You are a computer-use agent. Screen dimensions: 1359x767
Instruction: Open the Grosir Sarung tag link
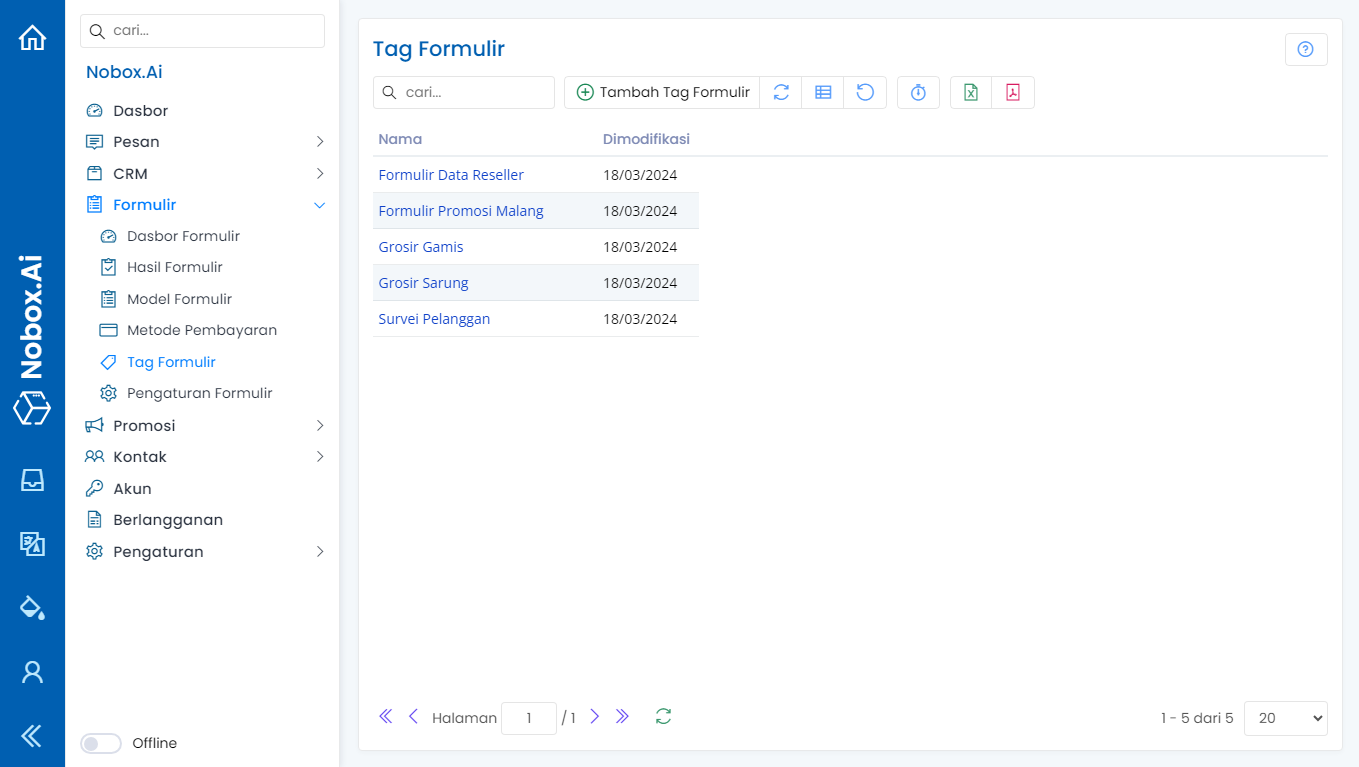pos(423,283)
